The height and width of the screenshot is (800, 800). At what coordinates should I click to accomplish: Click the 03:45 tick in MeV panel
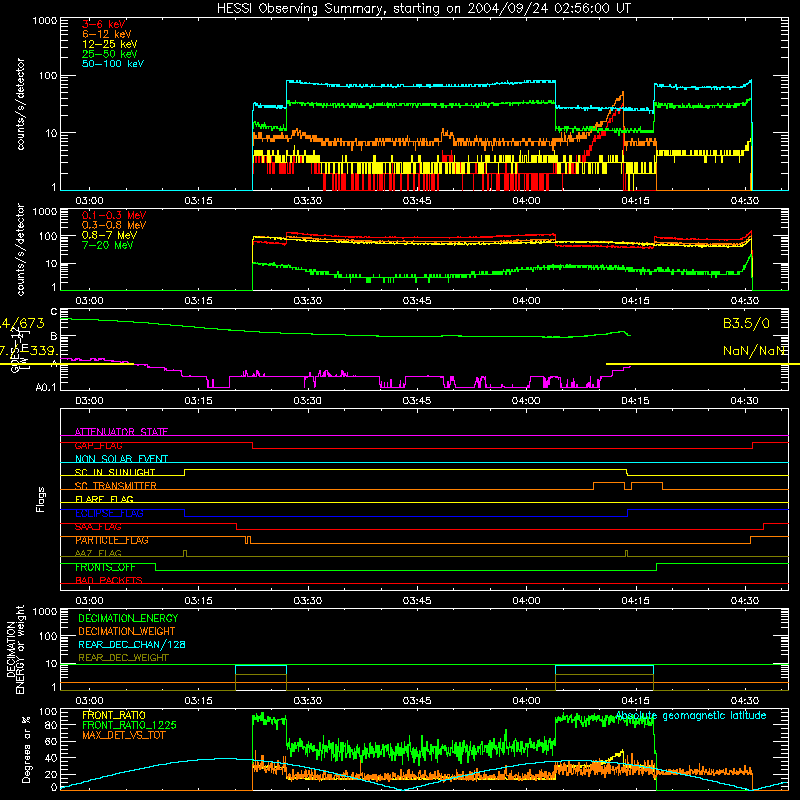(x=417, y=301)
